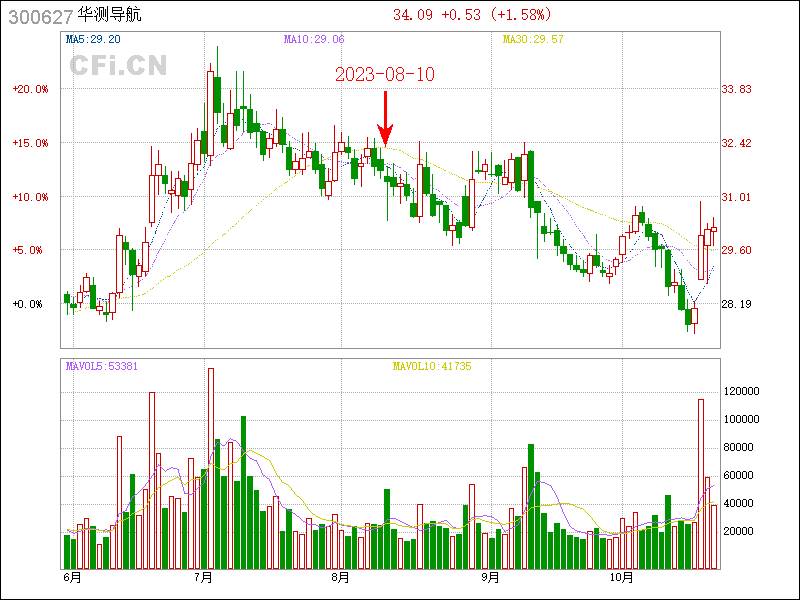Click the stock code 300627

pyautogui.click(x=41, y=17)
